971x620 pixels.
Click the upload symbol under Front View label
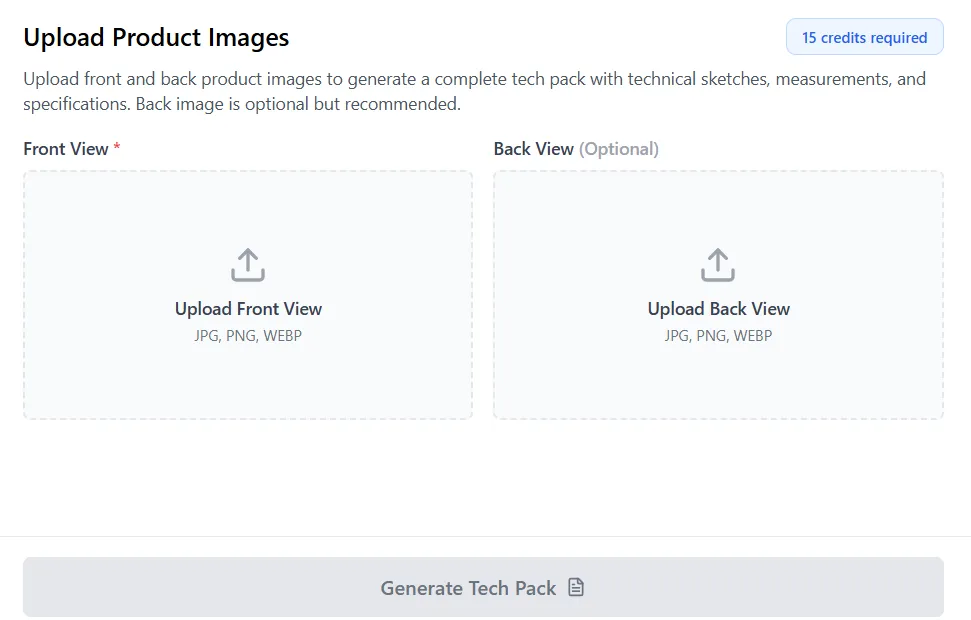pos(247,264)
